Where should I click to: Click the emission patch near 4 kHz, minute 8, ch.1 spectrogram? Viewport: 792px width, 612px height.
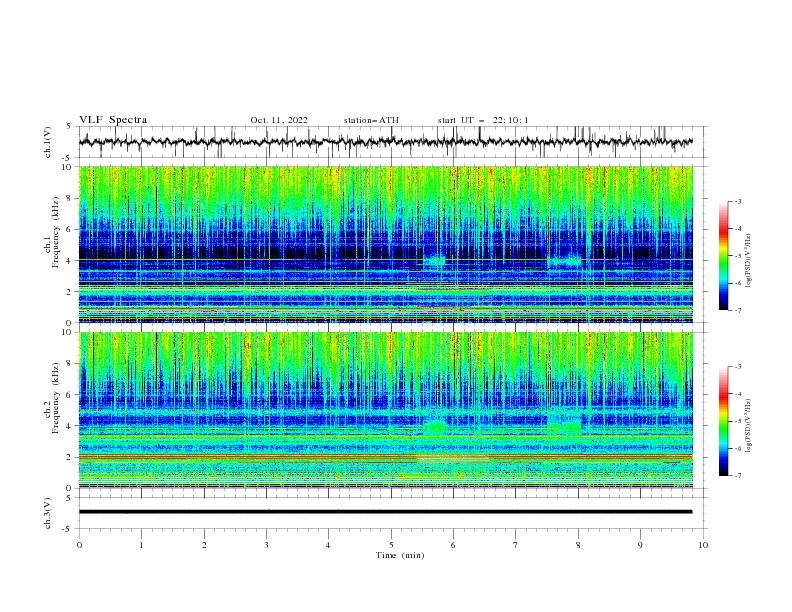pos(565,263)
